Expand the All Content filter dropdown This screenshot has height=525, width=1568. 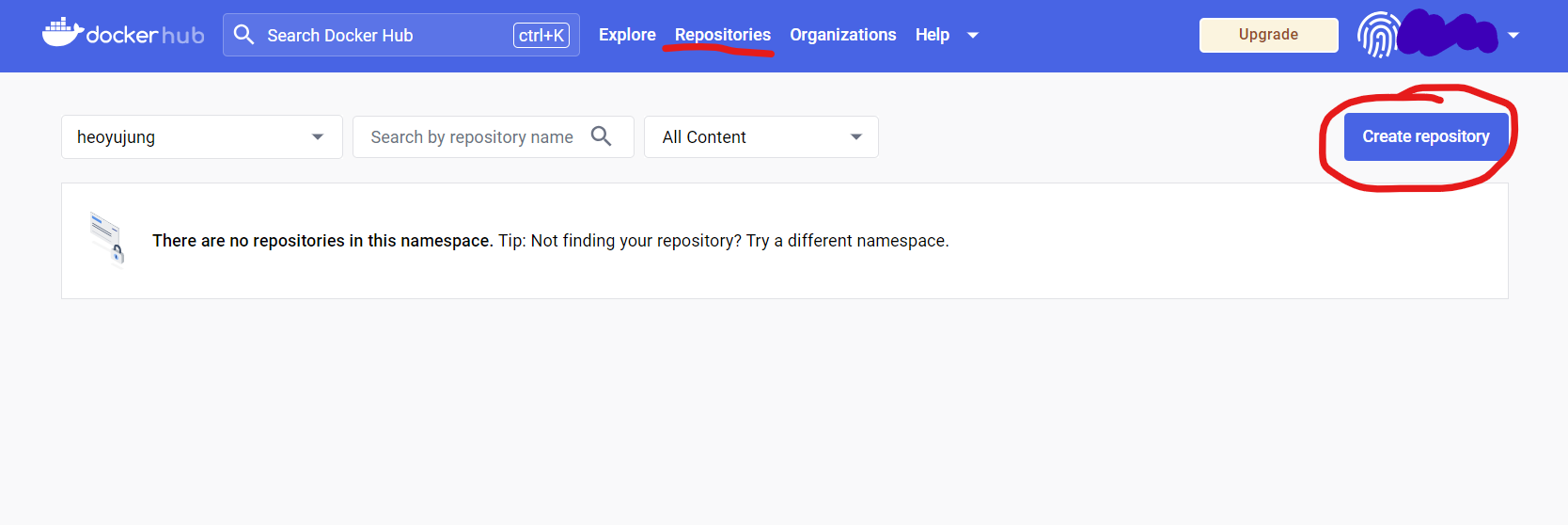761,137
